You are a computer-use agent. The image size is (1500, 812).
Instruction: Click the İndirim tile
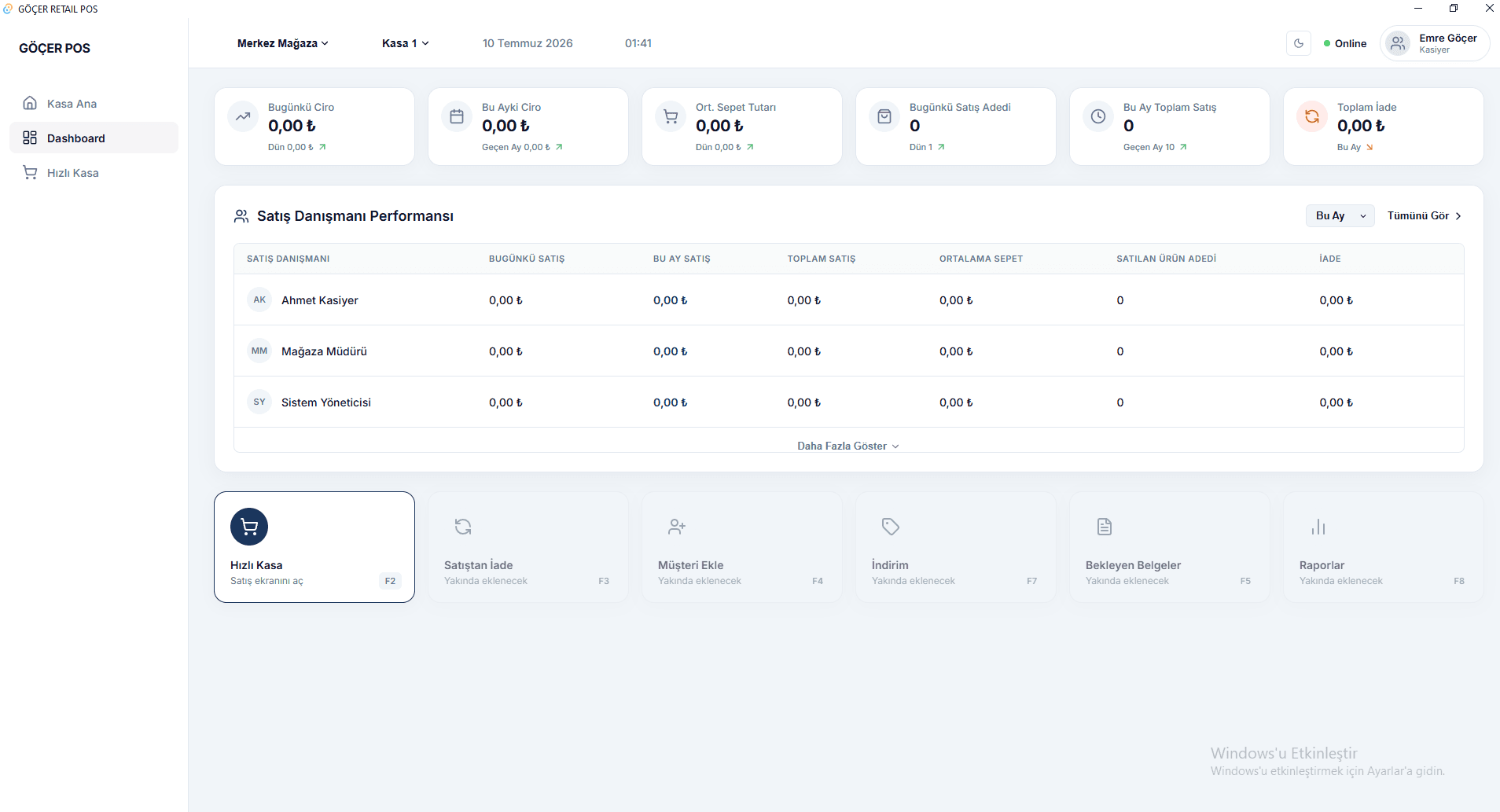coord(956,547)
